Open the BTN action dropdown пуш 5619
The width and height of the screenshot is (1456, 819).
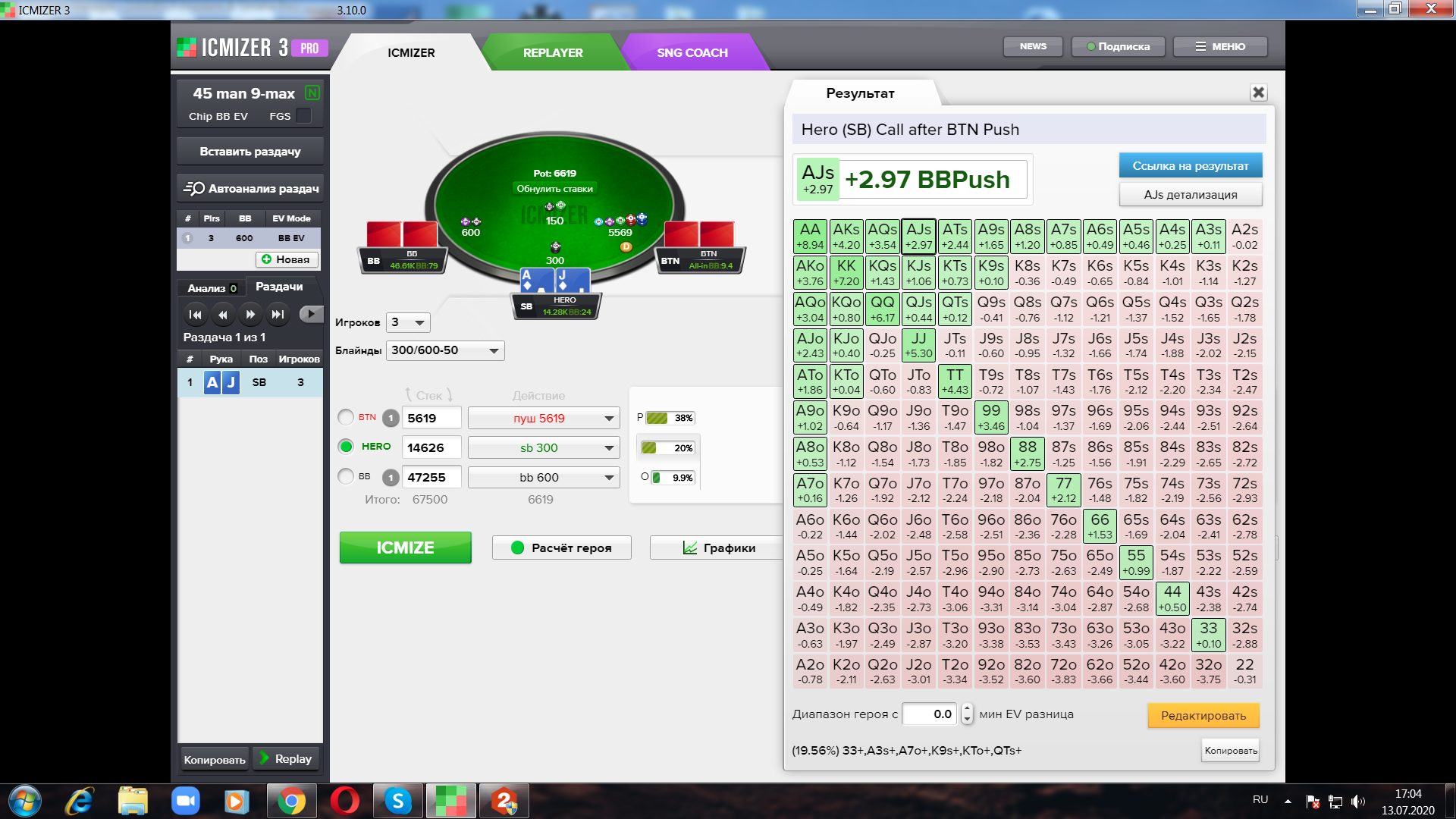click(x=544, y=418)
